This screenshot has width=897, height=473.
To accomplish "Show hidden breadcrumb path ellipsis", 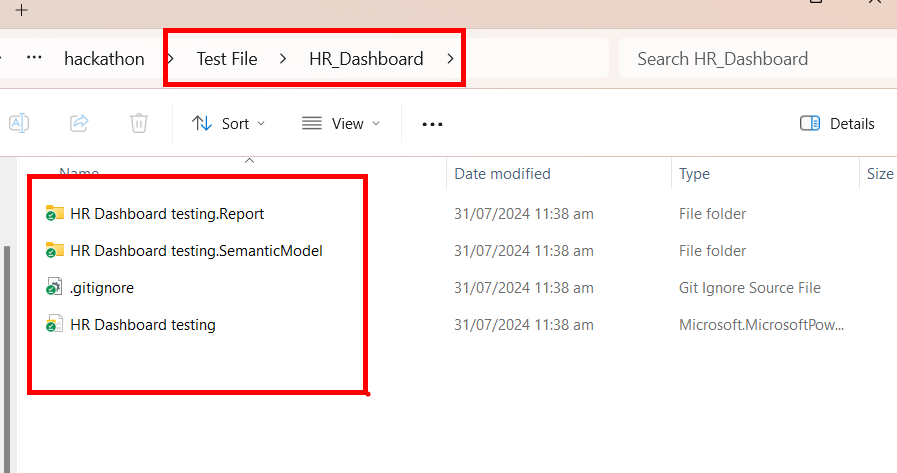I will tap(34, 58).
